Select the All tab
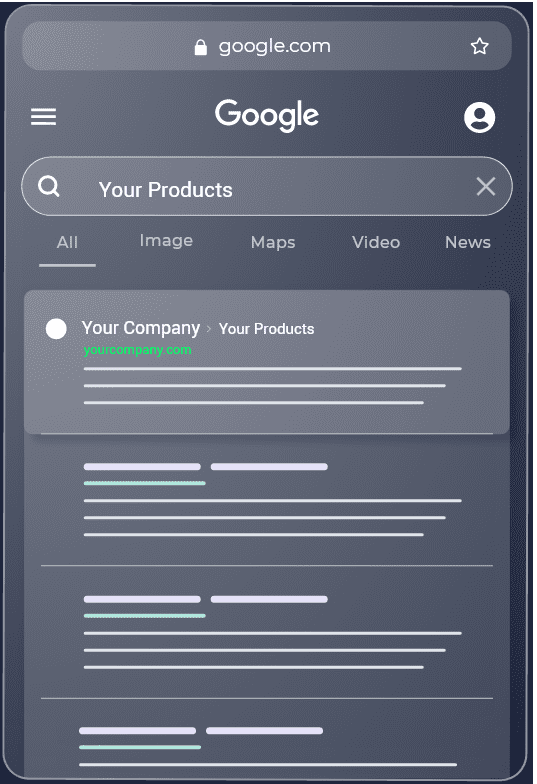This screenshot has width=537, height=784. [67, 242]
